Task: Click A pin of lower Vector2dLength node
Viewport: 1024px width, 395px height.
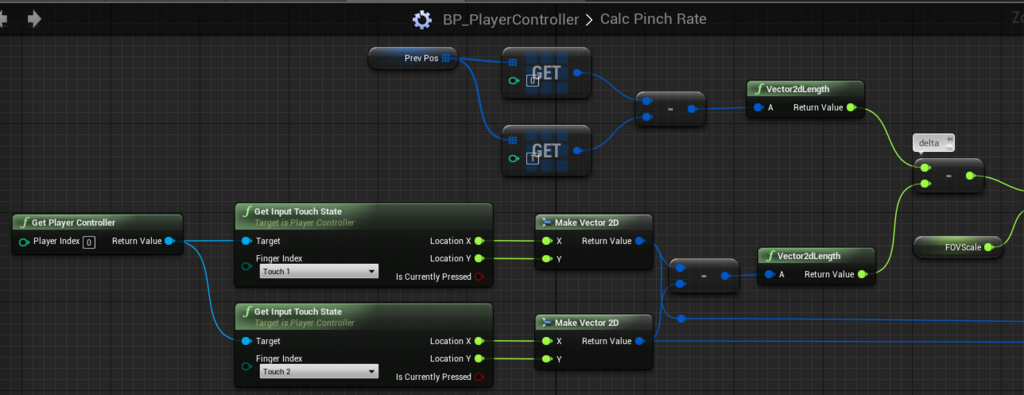Action: 769,274
